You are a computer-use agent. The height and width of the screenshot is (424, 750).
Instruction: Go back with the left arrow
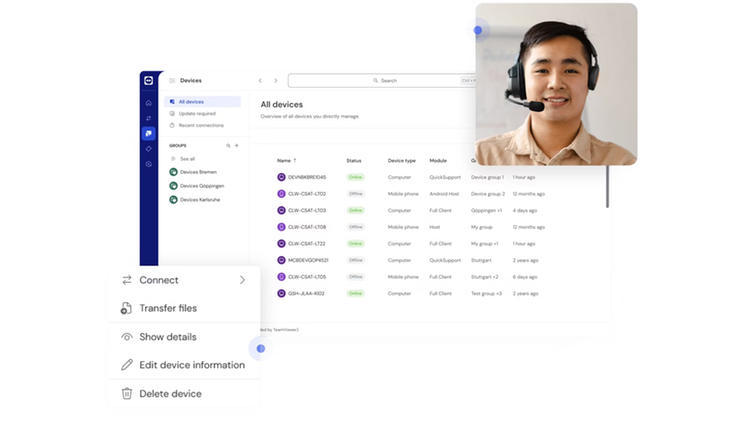tap(260, 80)
